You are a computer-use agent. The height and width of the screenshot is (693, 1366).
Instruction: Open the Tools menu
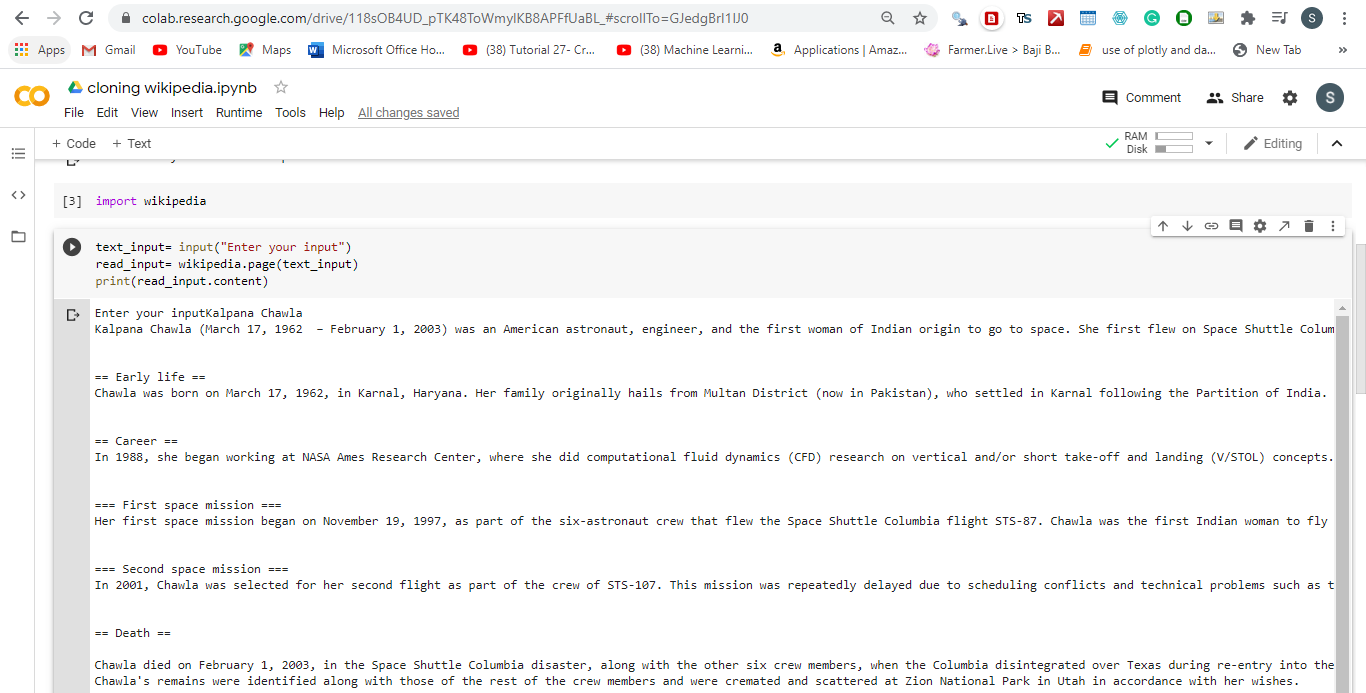click(291, 113)
